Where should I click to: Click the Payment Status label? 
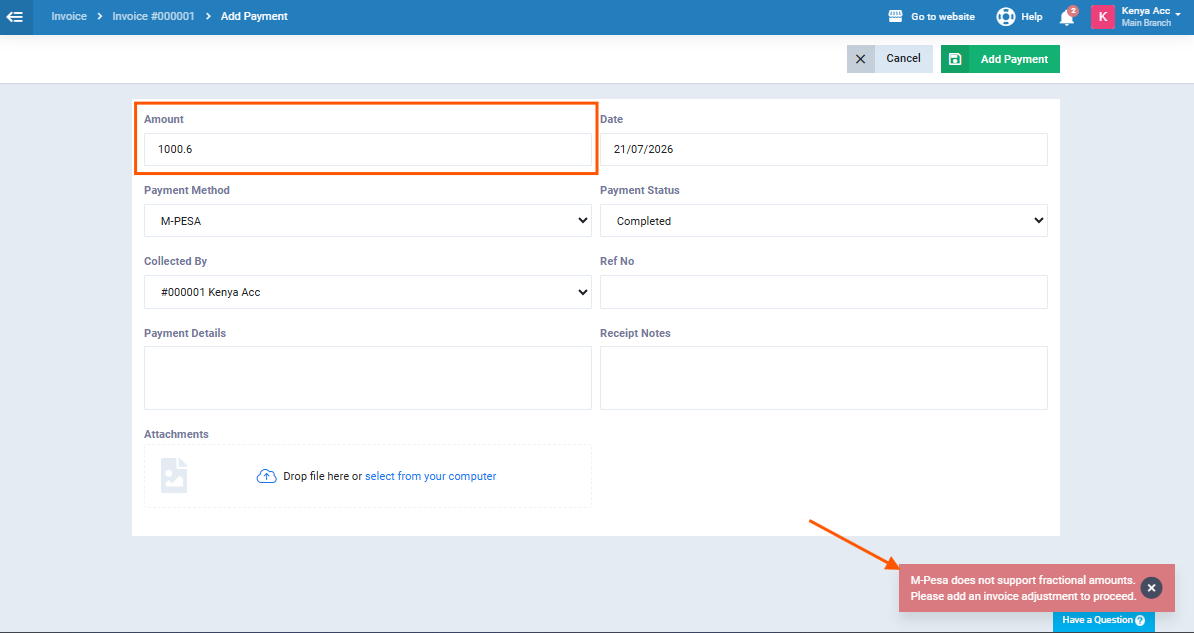[x=640, y=190]
